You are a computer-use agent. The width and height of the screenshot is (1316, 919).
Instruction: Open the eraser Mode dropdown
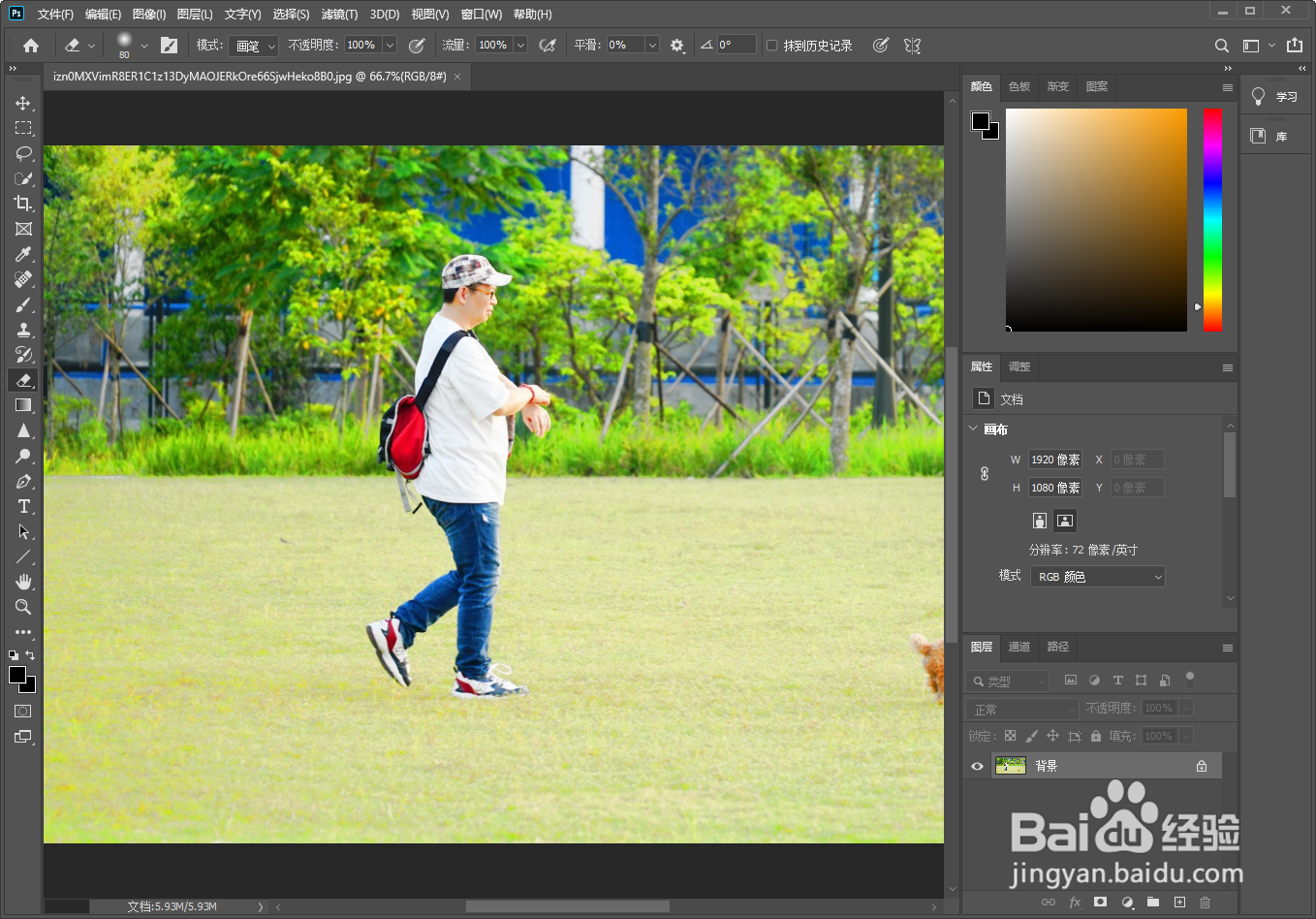pyautogui.click(x=254, y=46)
